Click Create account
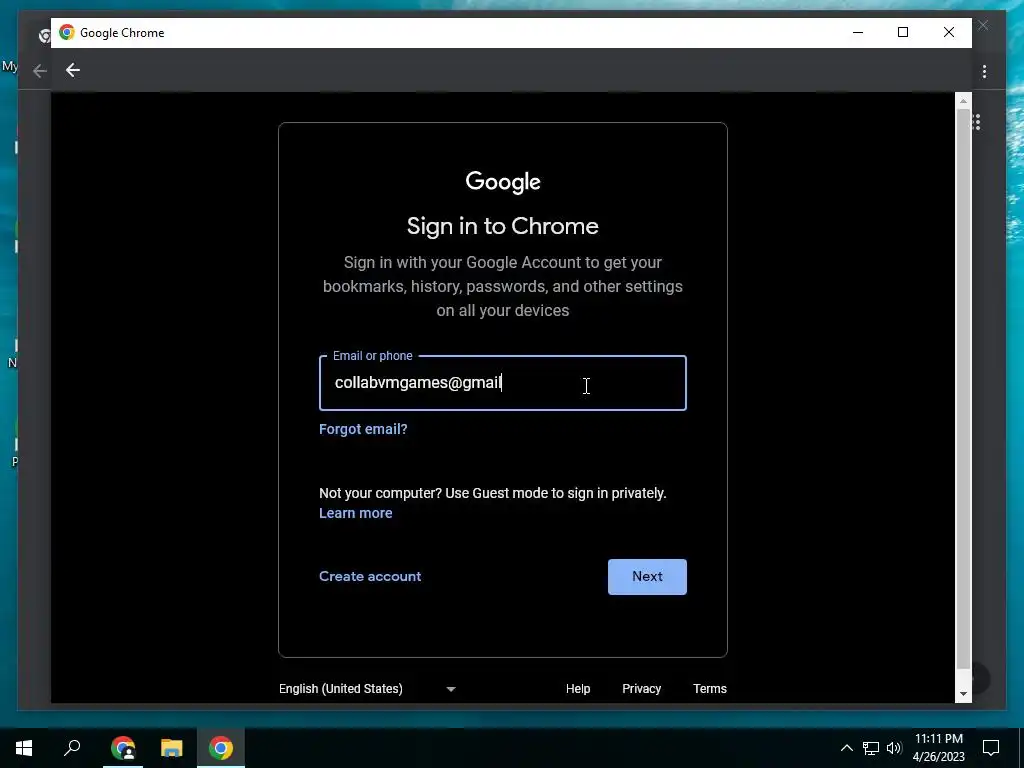This screenshot has height=768, width=1024. tap(370, 577)
